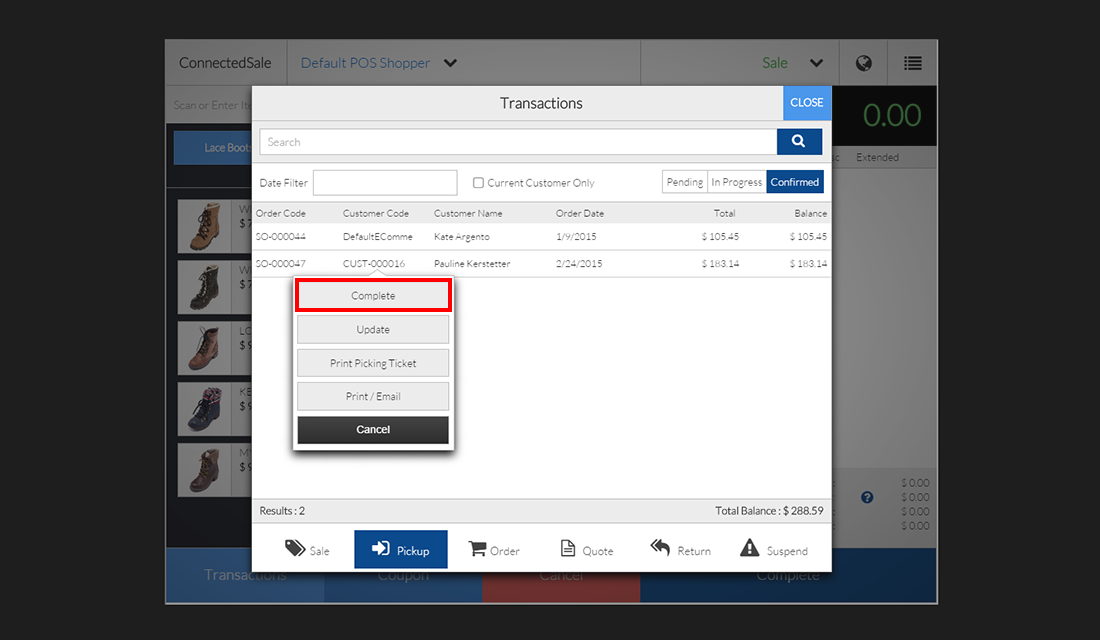This screenshot has height=640, width=1100.
Task: Open the globe icon in header
Action: coord(864,63)
